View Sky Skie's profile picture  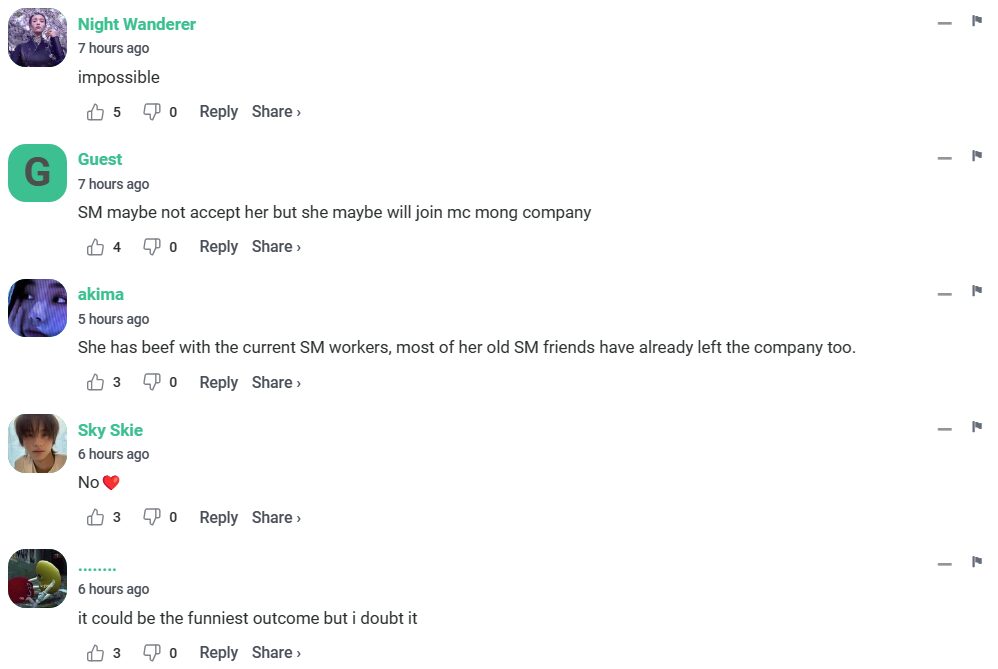coord(38,443)
